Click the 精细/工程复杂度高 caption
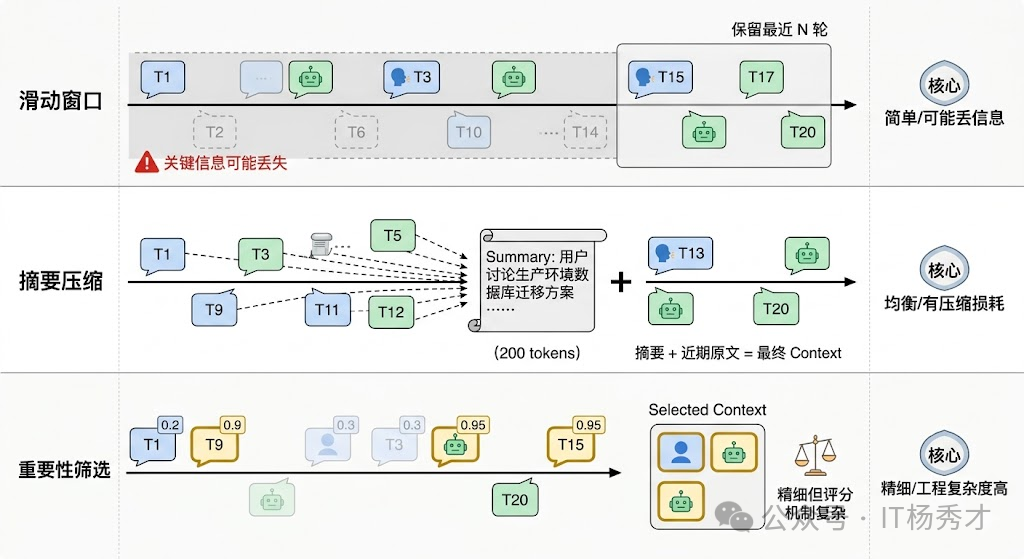The image size is (1024, 559). click(944, 488)
